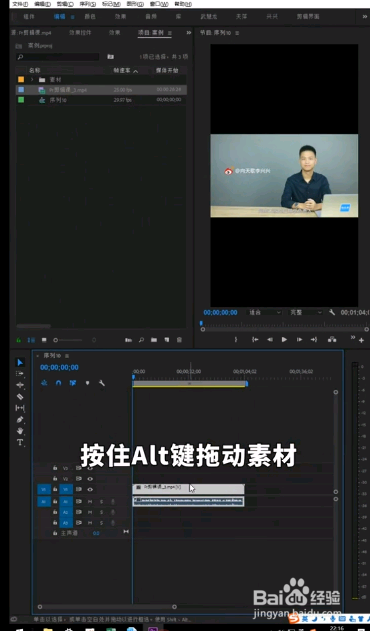
Task: Open the 序列10 timeline panel menu
Action: click(x=67, y=356)
